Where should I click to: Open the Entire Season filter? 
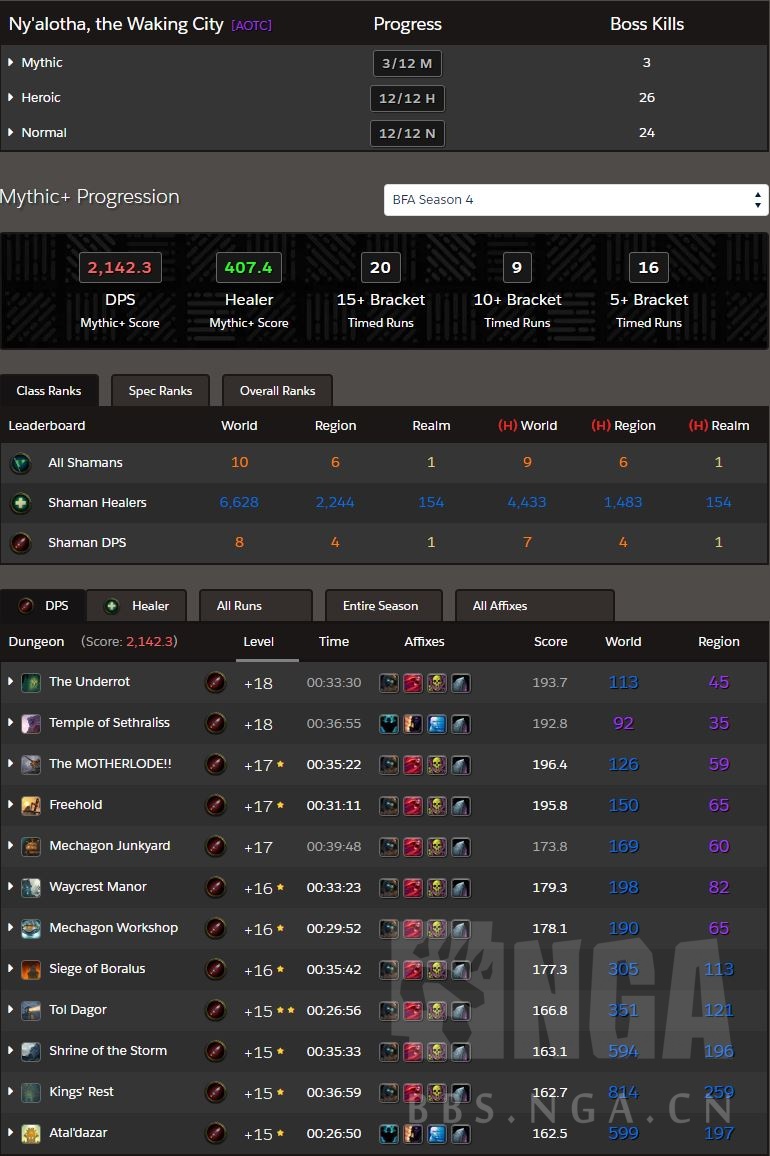381,606
